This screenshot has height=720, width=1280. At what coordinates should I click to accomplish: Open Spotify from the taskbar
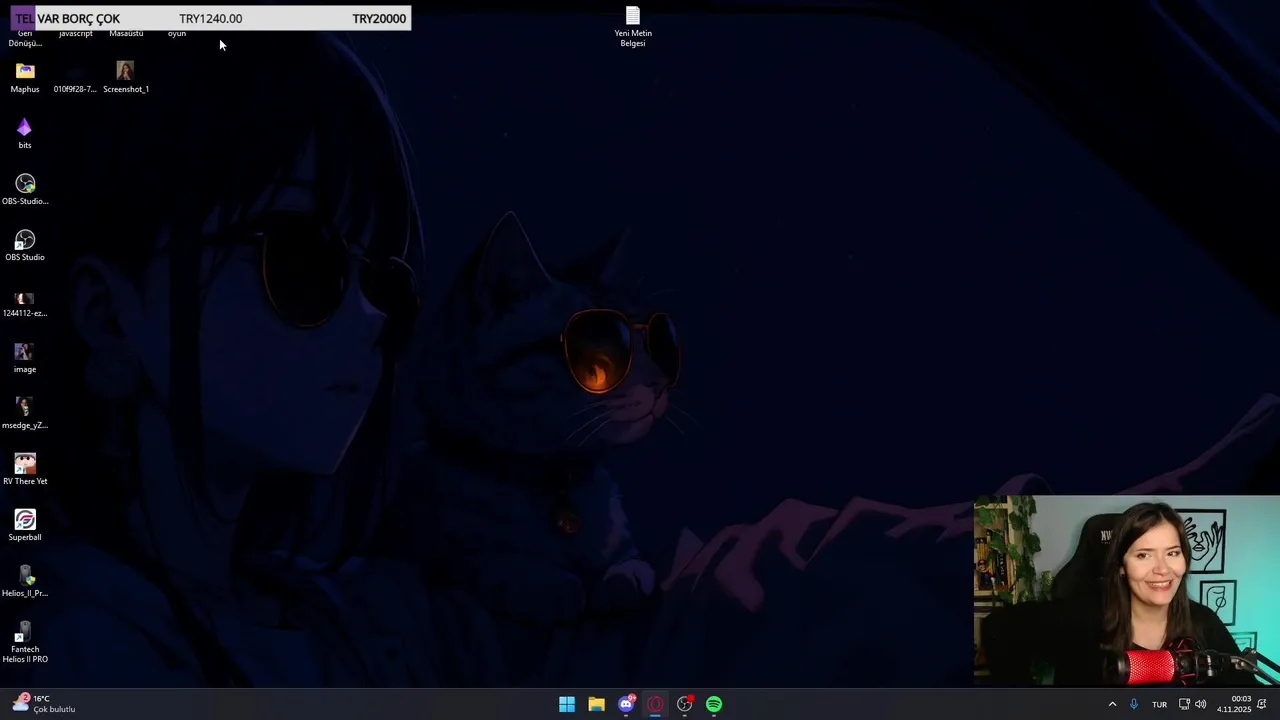(714, 704)
